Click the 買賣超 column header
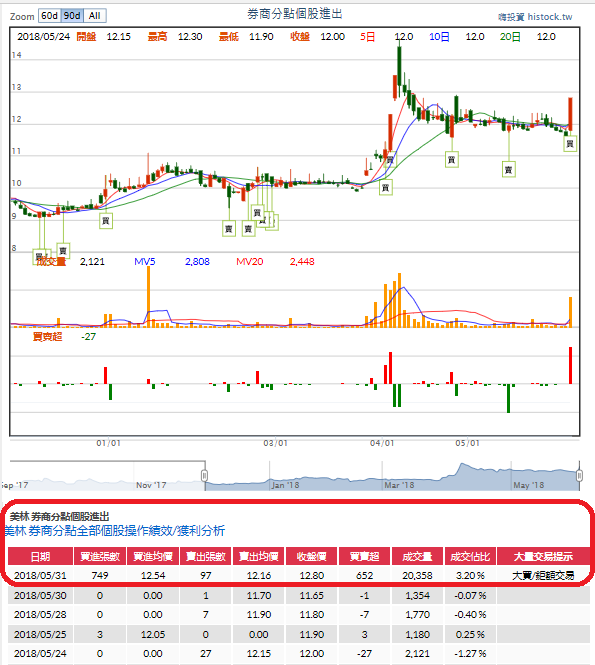The height and width of the screenshot is (665, 595). [x=365, y=556]
